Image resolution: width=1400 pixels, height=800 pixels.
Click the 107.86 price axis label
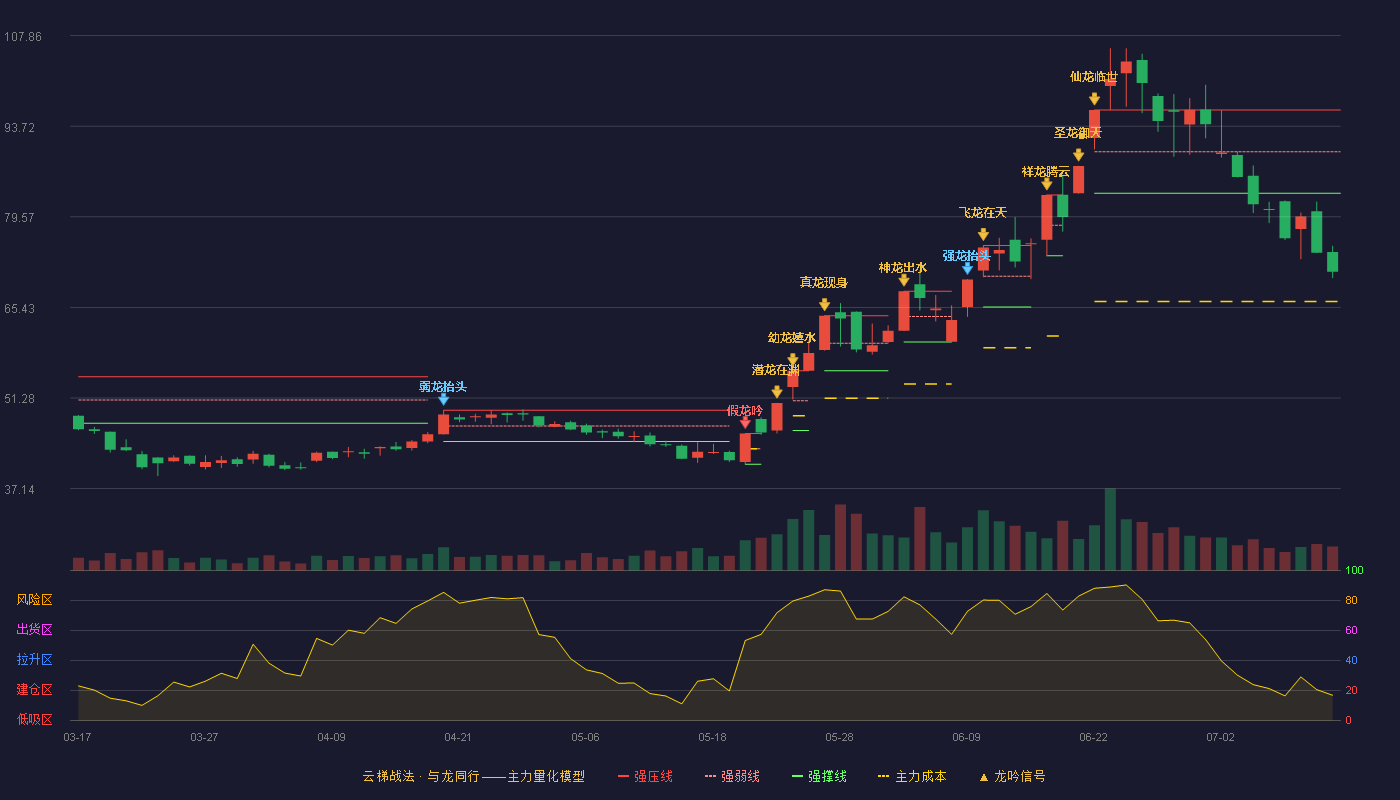(x=23, y=37)
